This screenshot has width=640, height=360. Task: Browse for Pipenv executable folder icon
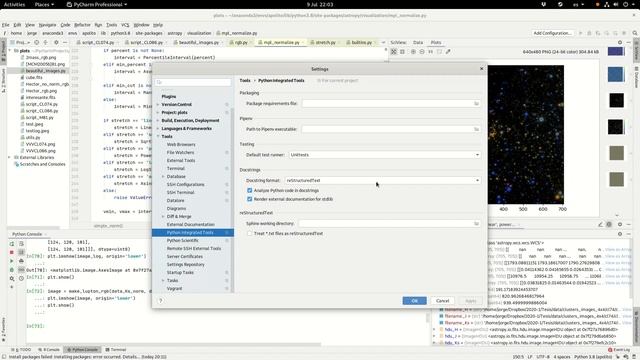(476, 129)
